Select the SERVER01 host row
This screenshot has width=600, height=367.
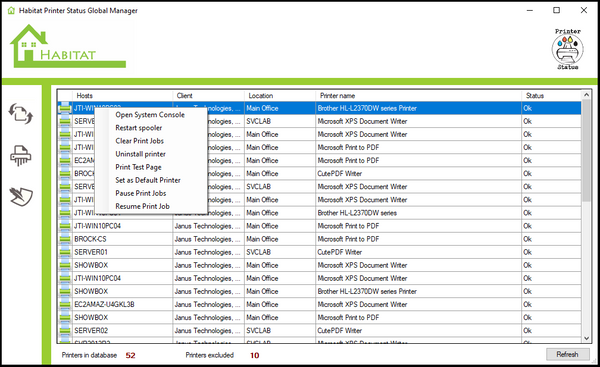tap(320, 252)
